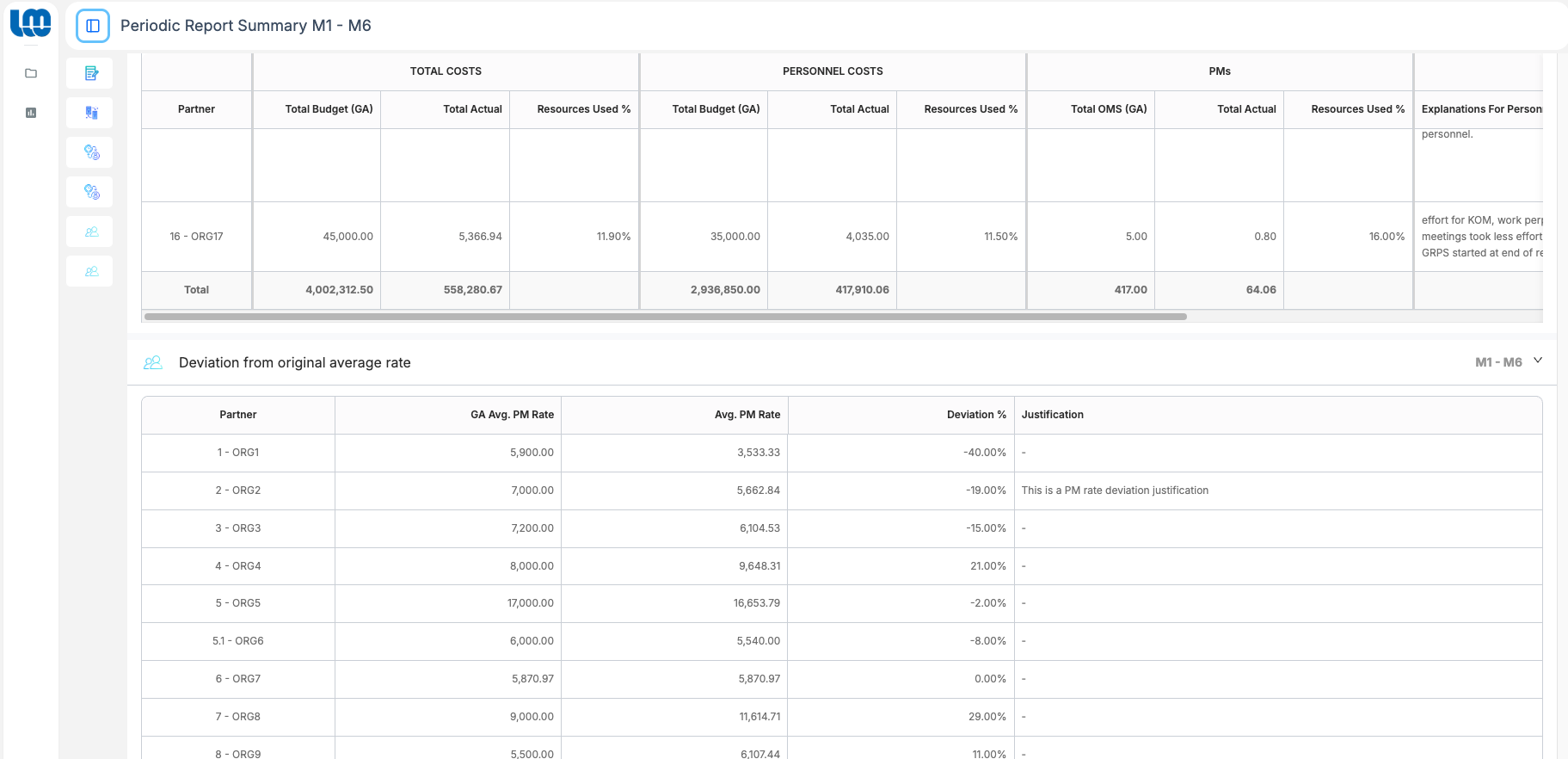Click the 4,035.00 personnel actual cell

click(833, 237)
